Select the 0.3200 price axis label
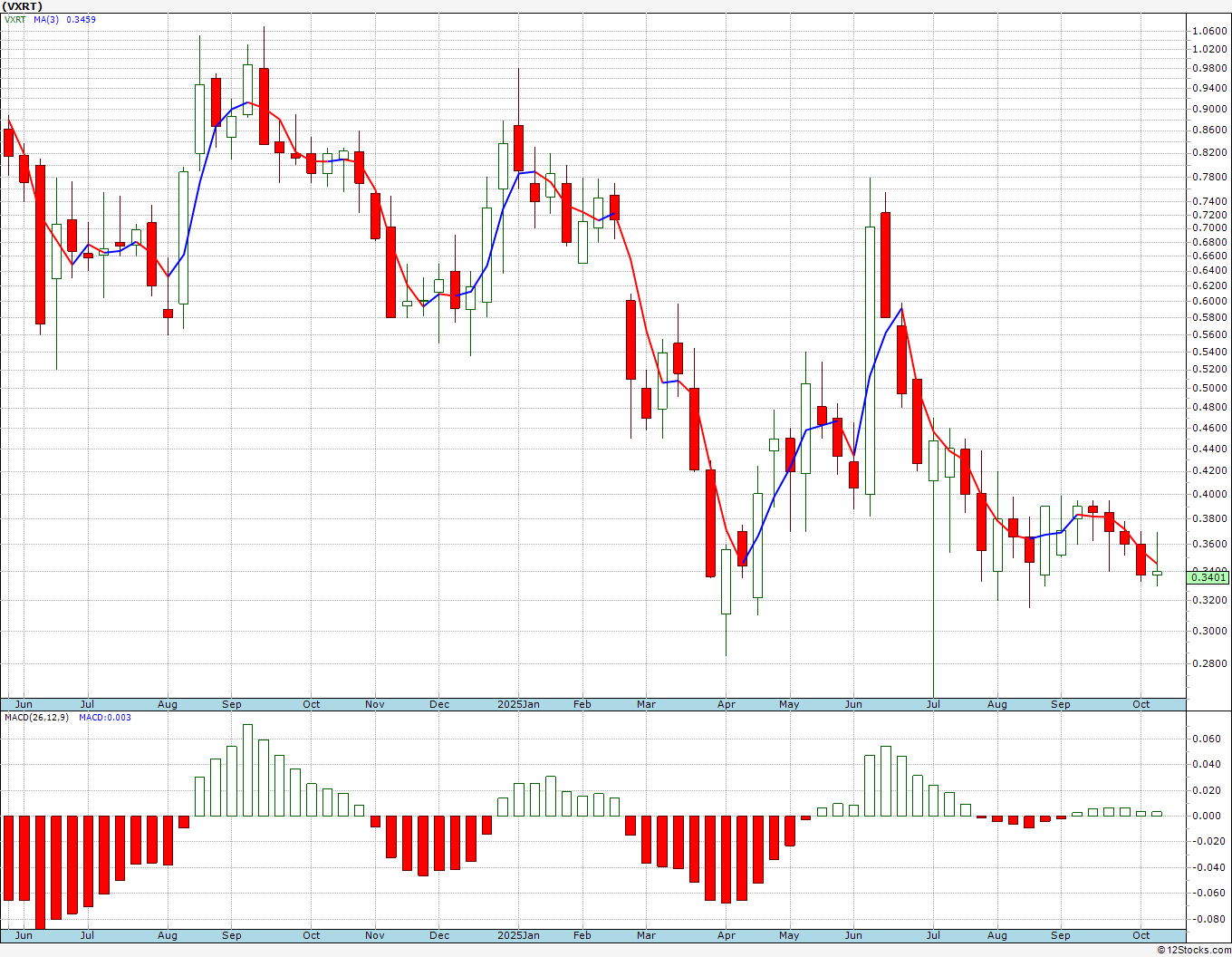This screenshot has height=957, width=1232. tap(1210, 601)
